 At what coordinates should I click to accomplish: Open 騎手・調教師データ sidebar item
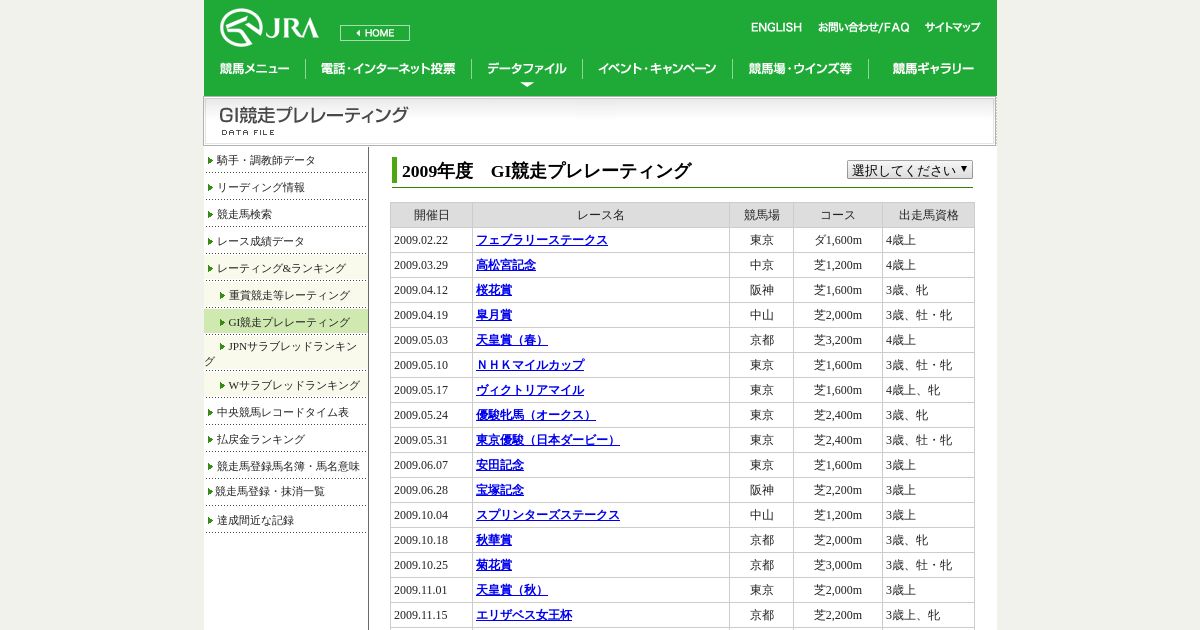click(x=266, y=160)
